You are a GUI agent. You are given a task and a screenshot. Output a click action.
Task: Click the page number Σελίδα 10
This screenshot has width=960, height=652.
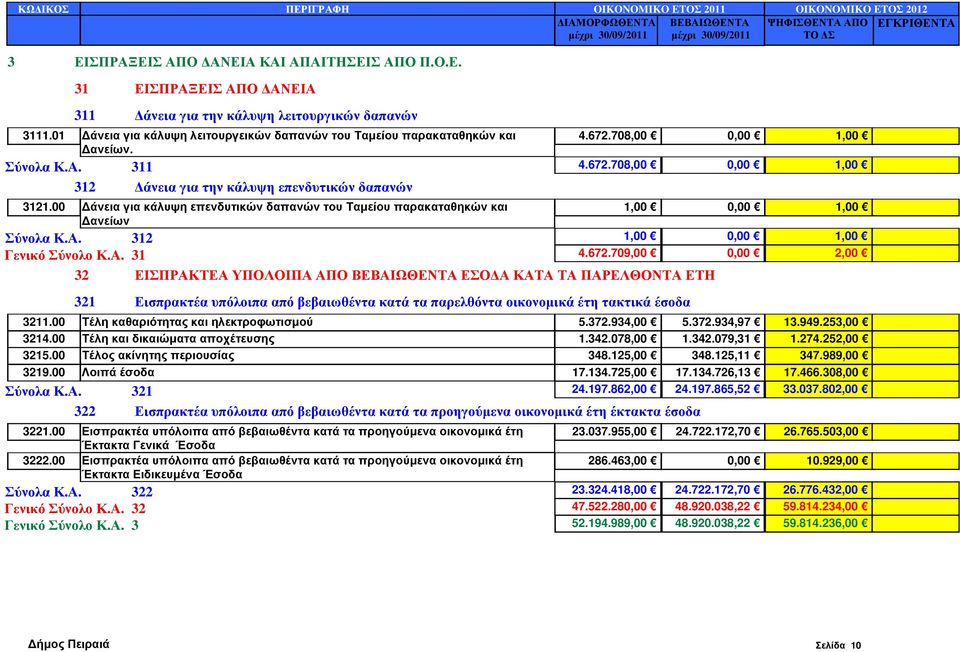click(838, 645)
